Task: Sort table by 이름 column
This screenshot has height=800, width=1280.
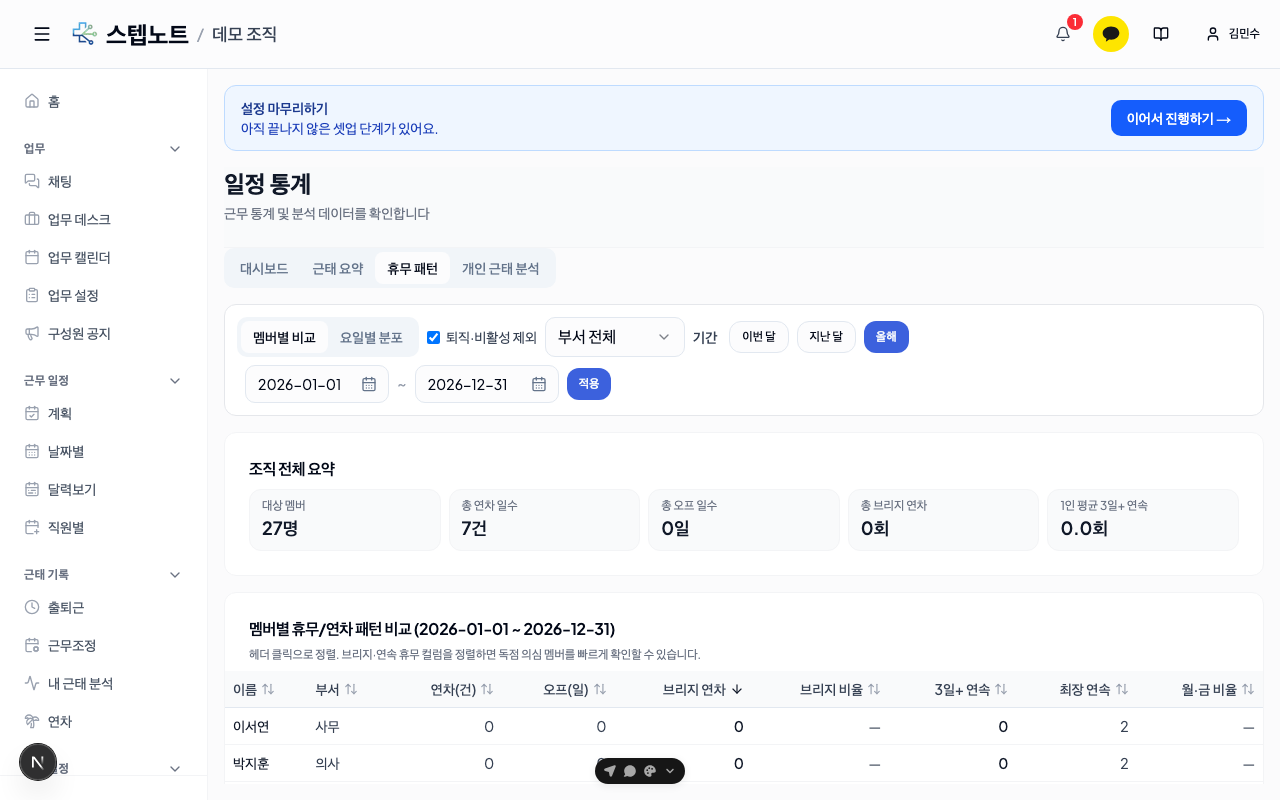Action: click(254, 689)
